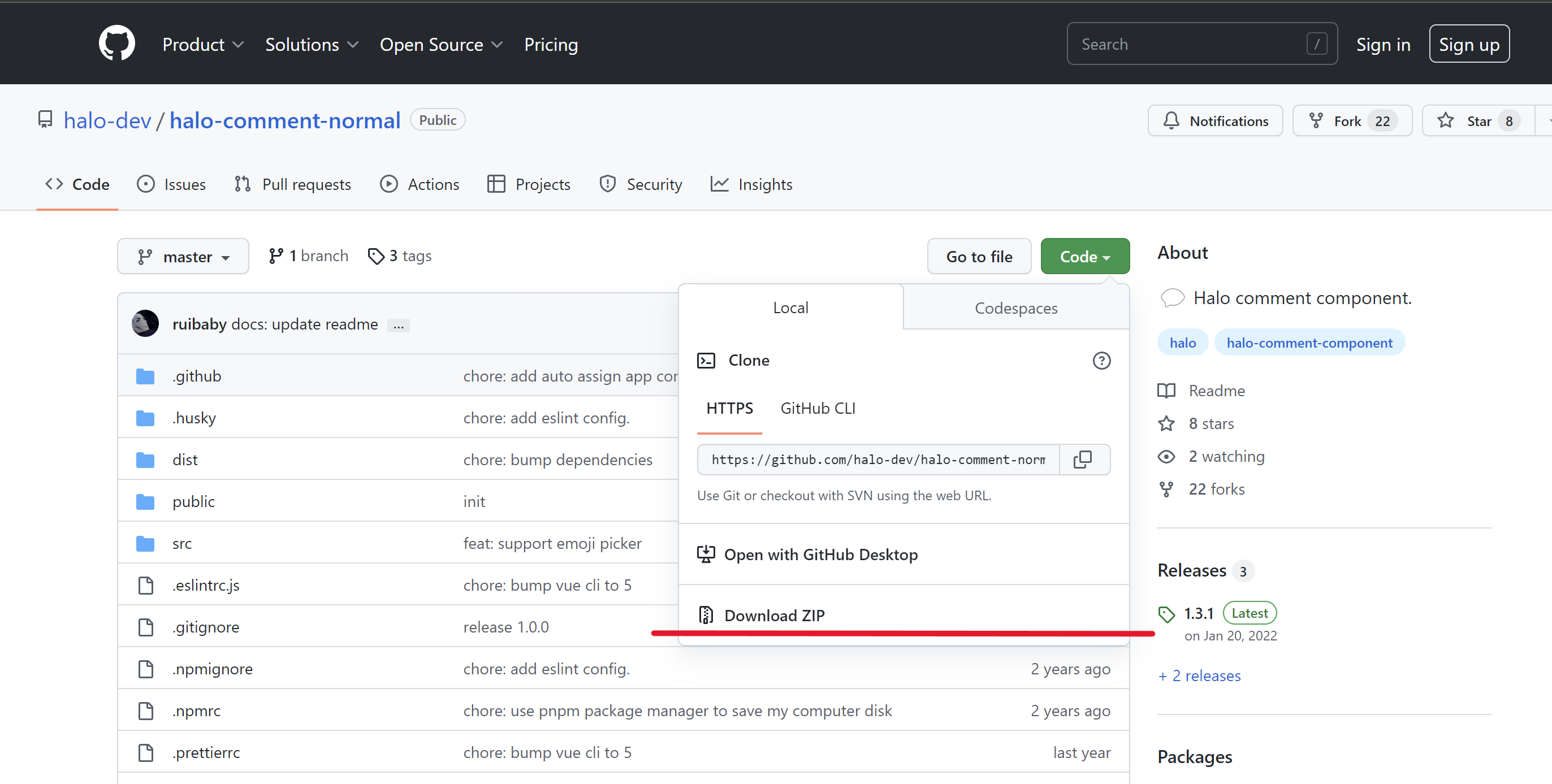This screenshot has height=784, width=1552.
Task: Click the dist folder icon
Action: (x=145, y=460)
